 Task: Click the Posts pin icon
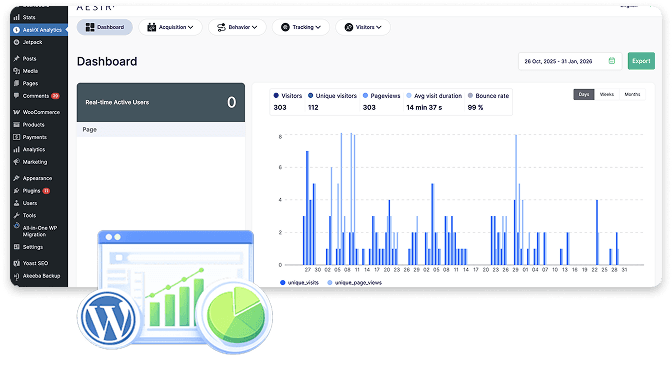[x=16, y=58]
